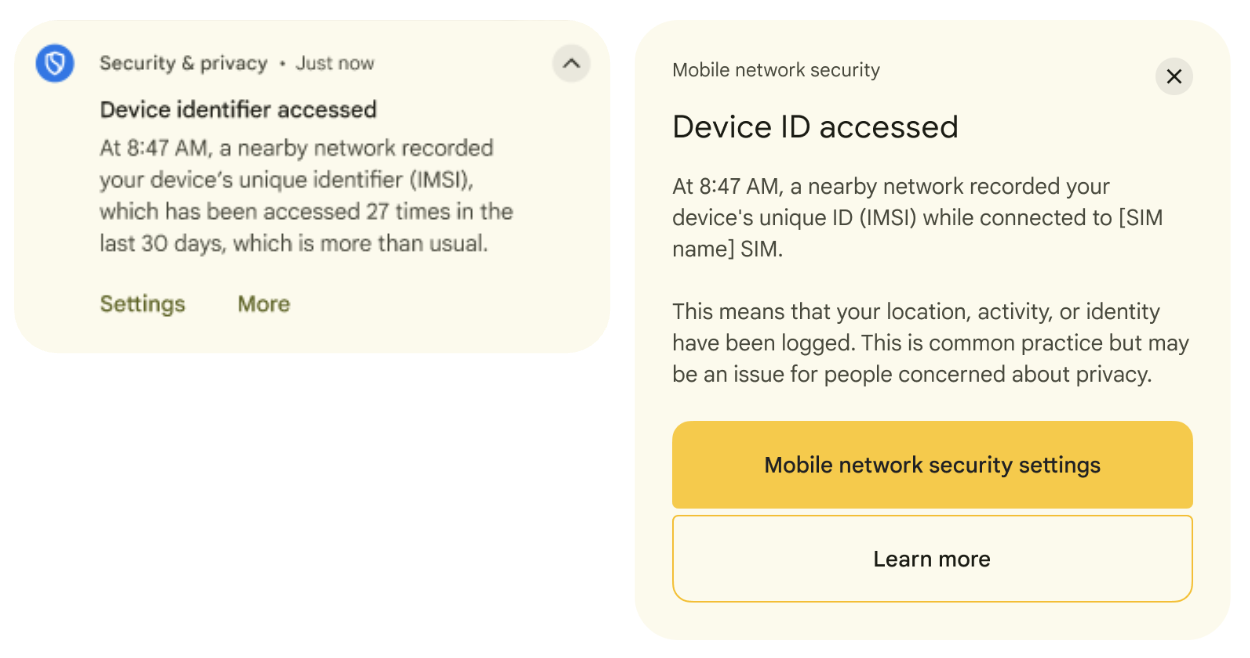
Task: Select the Device ID accessed heading
Action: click(x=815, y=127)
